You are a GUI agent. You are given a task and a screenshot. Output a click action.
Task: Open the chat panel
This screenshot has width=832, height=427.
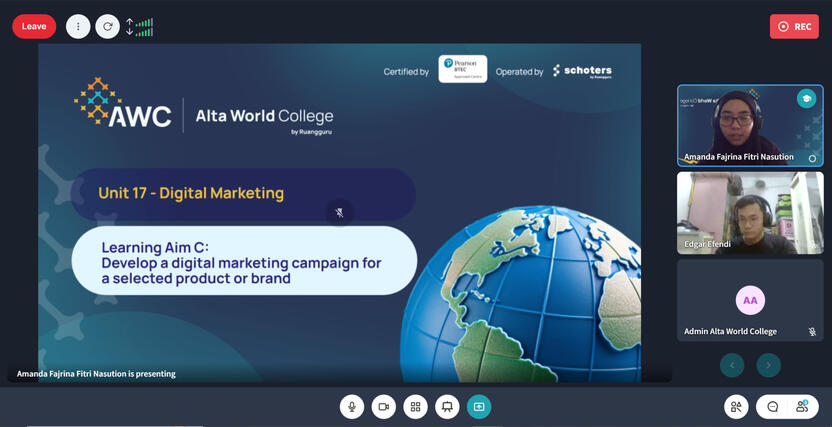coord(773,407)
